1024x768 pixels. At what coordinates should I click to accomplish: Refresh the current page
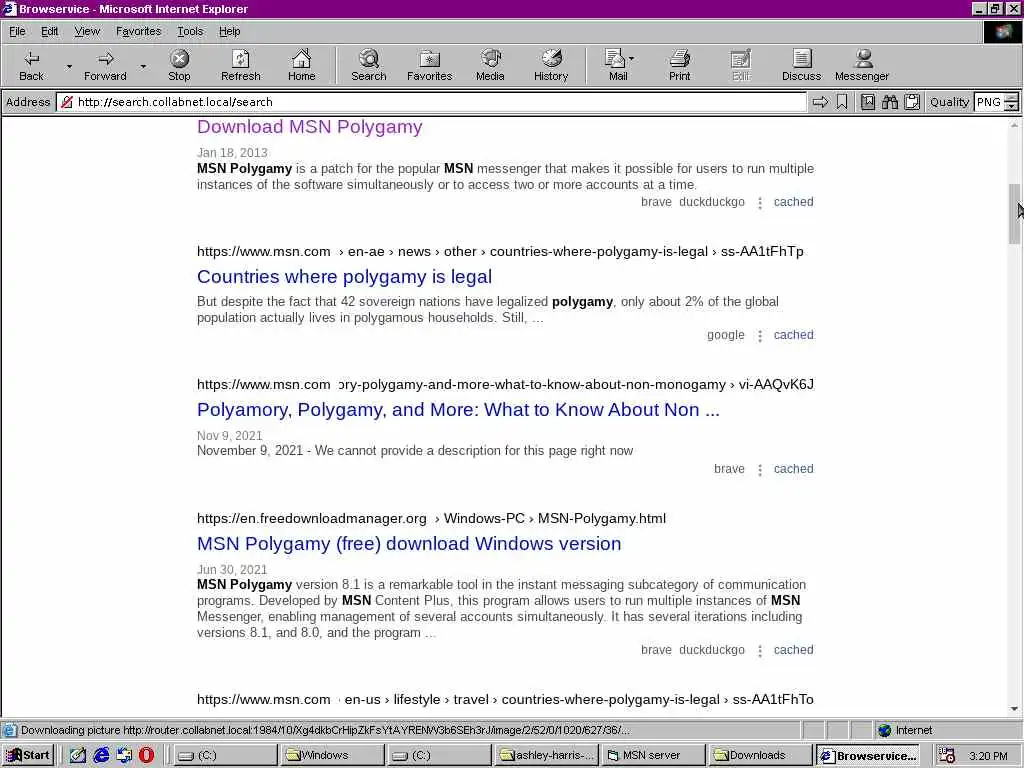point(240,65)
